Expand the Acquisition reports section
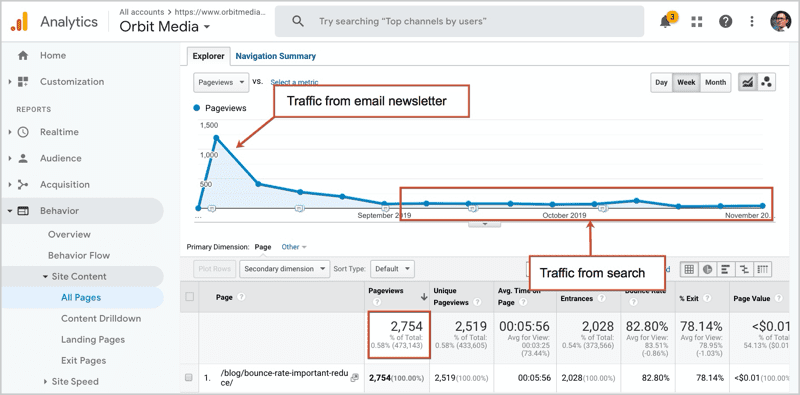The height and width of the screenshot is (395, 800). pyautogui.click(x=9, y=185)
